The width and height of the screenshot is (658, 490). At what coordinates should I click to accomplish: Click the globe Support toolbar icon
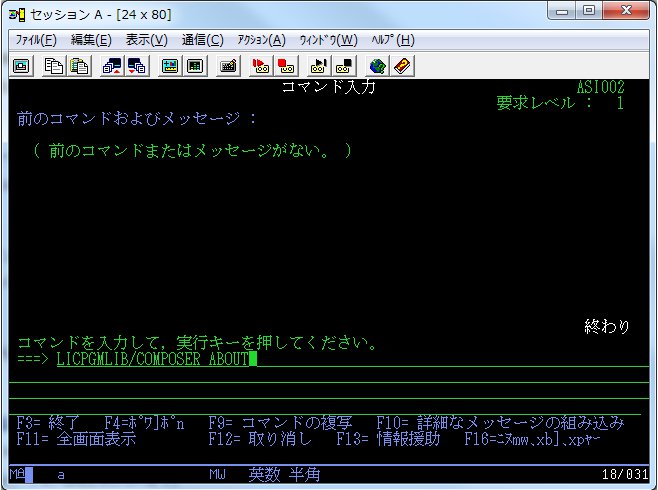click(377, 66)
